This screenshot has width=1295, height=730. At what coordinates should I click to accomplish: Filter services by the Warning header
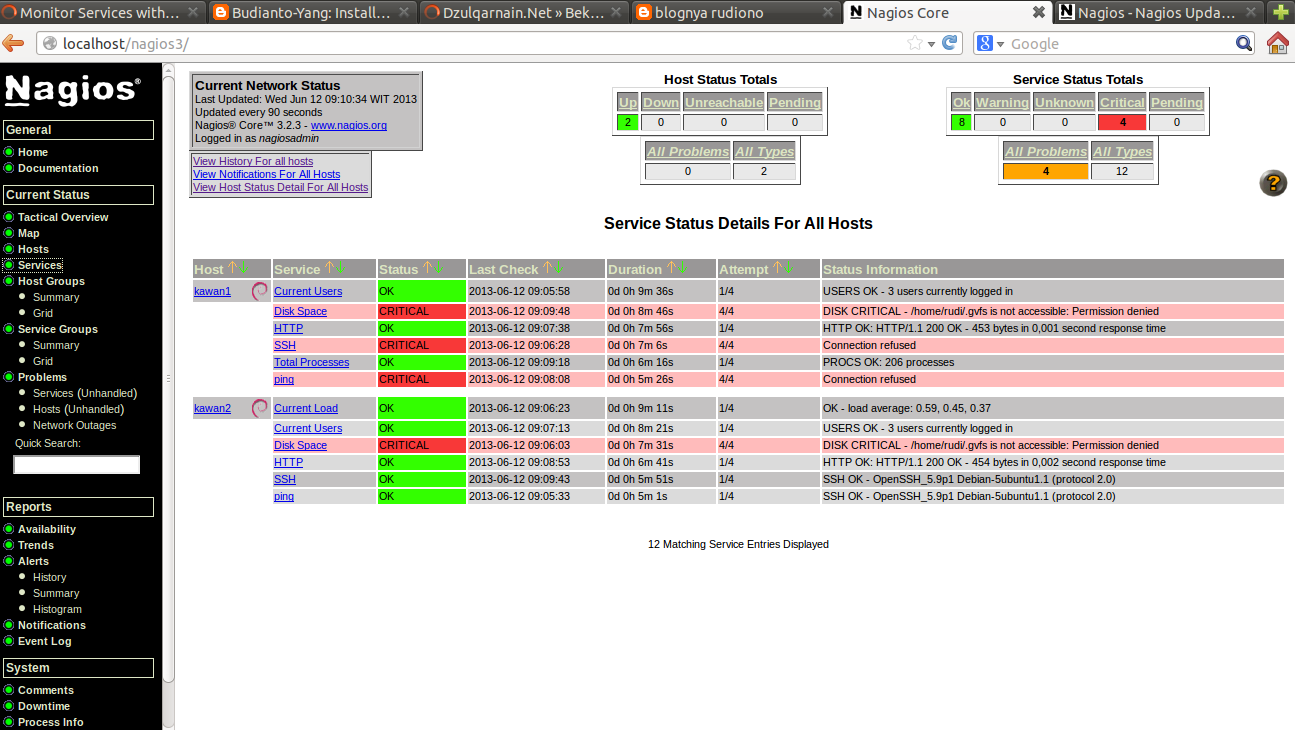(1002, 102)
